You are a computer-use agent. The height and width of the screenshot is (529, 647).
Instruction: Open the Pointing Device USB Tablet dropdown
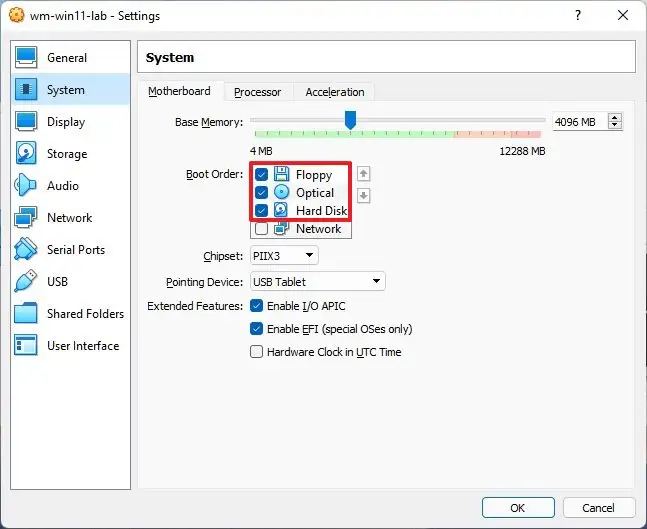(318, 281)
